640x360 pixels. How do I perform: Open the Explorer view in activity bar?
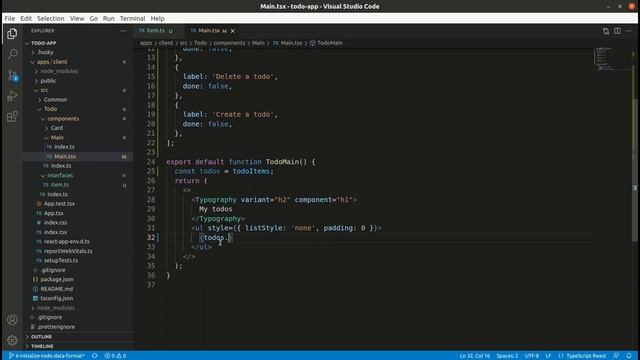[12, 34]
